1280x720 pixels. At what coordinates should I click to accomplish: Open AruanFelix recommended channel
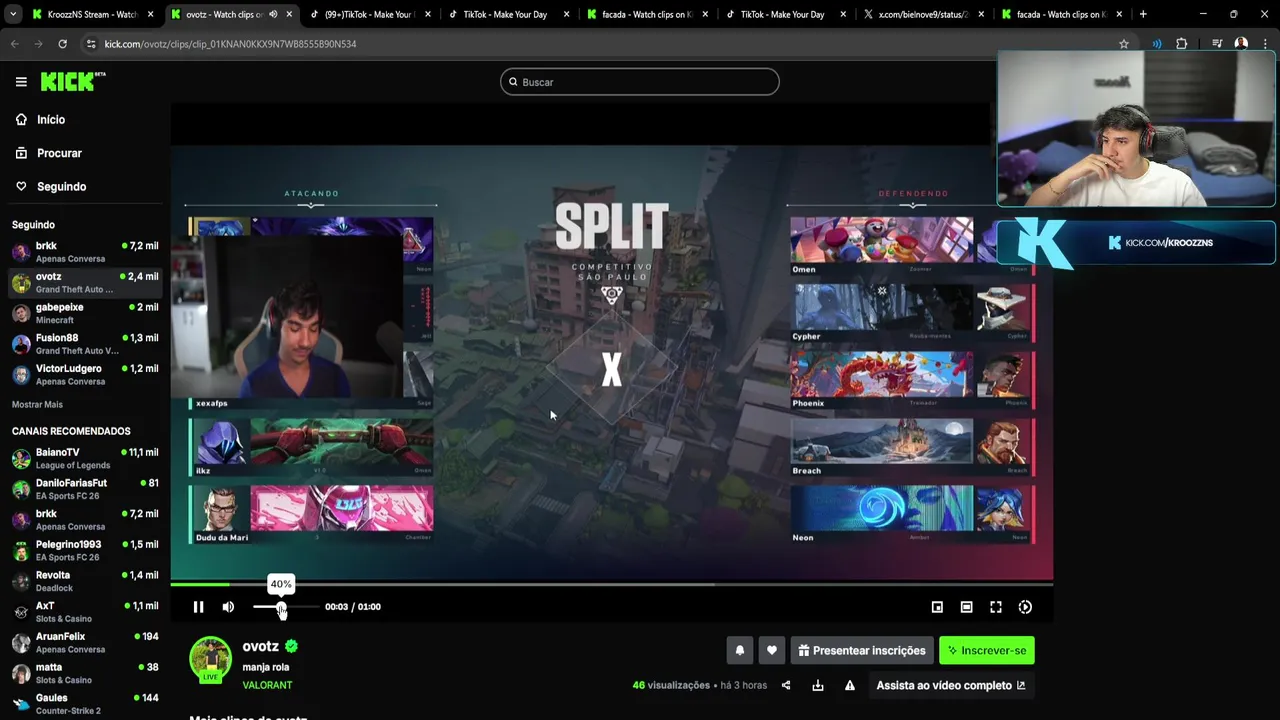tap(84, 642)
